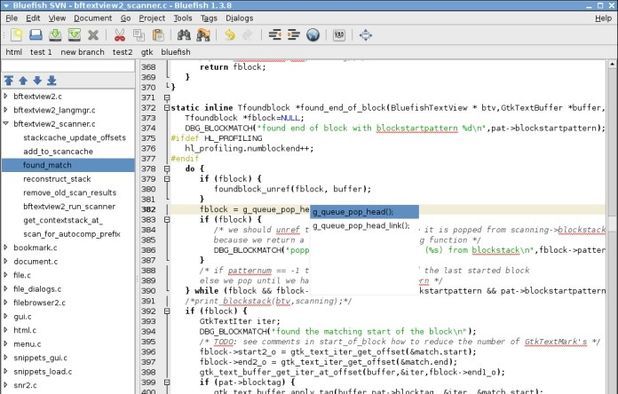The height and width of the screenshot is (394, 618).
Task: Switch to the new branch tab
Action: pyautogui.click(x=82, y=52)
